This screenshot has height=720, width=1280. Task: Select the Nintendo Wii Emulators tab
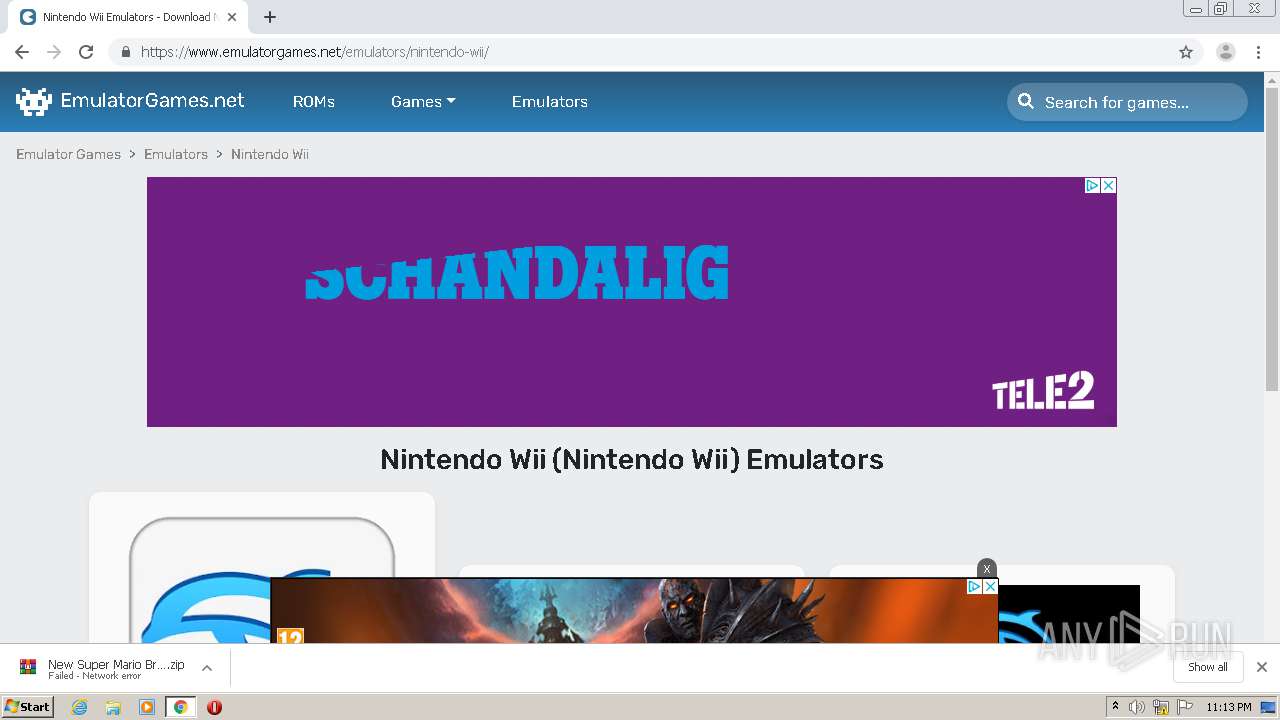click(125, 17)
